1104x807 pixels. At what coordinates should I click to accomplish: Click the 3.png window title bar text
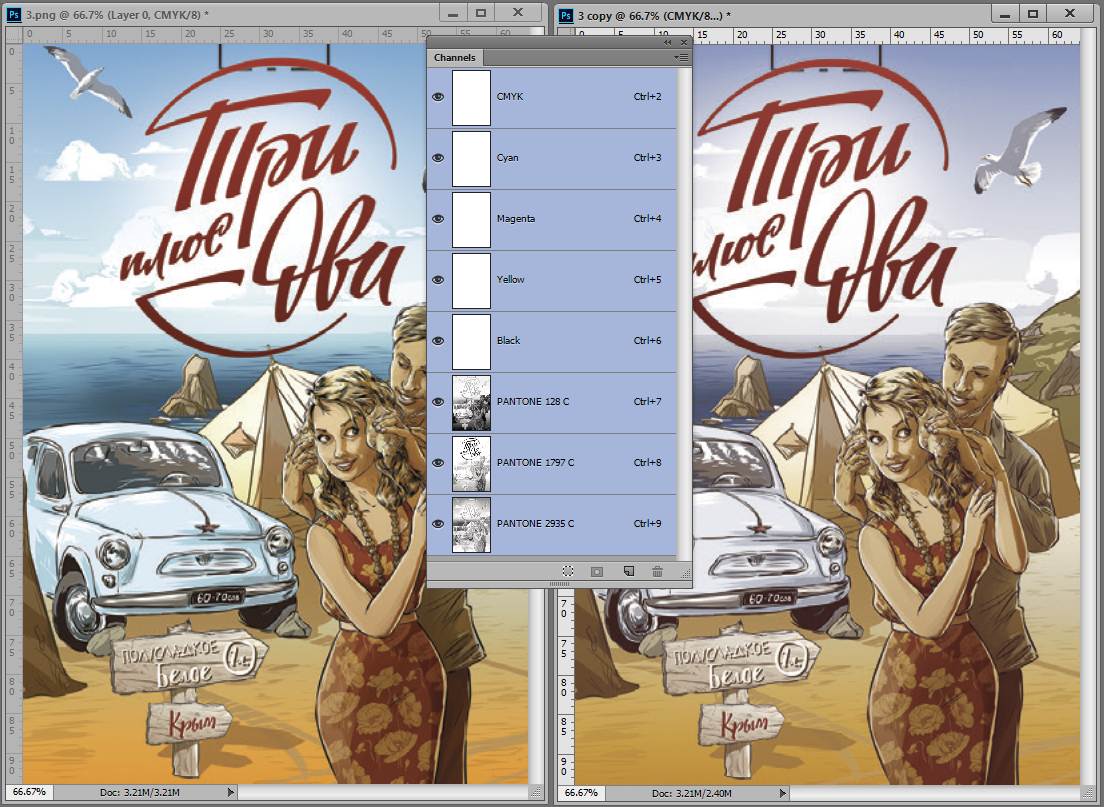point(117,14)
